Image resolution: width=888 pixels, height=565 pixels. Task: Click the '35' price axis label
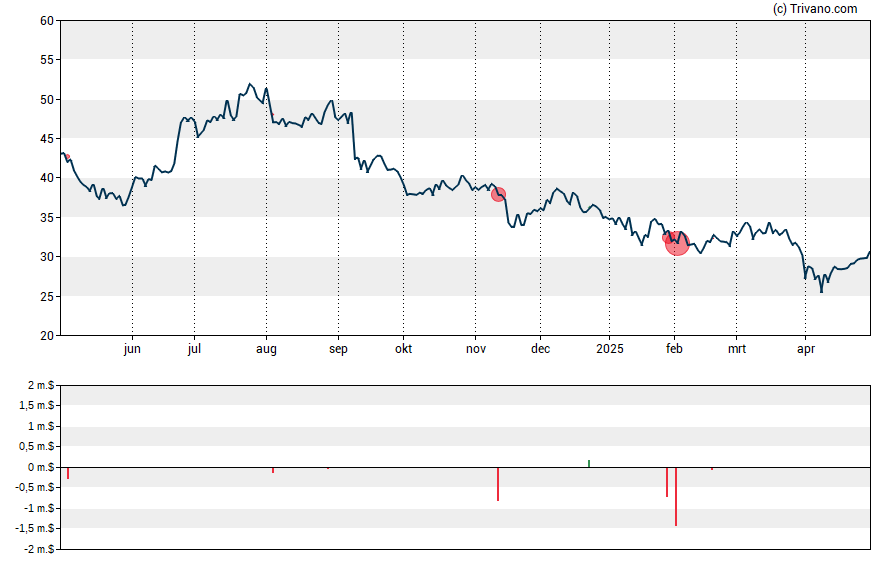[x=47, y=217]
